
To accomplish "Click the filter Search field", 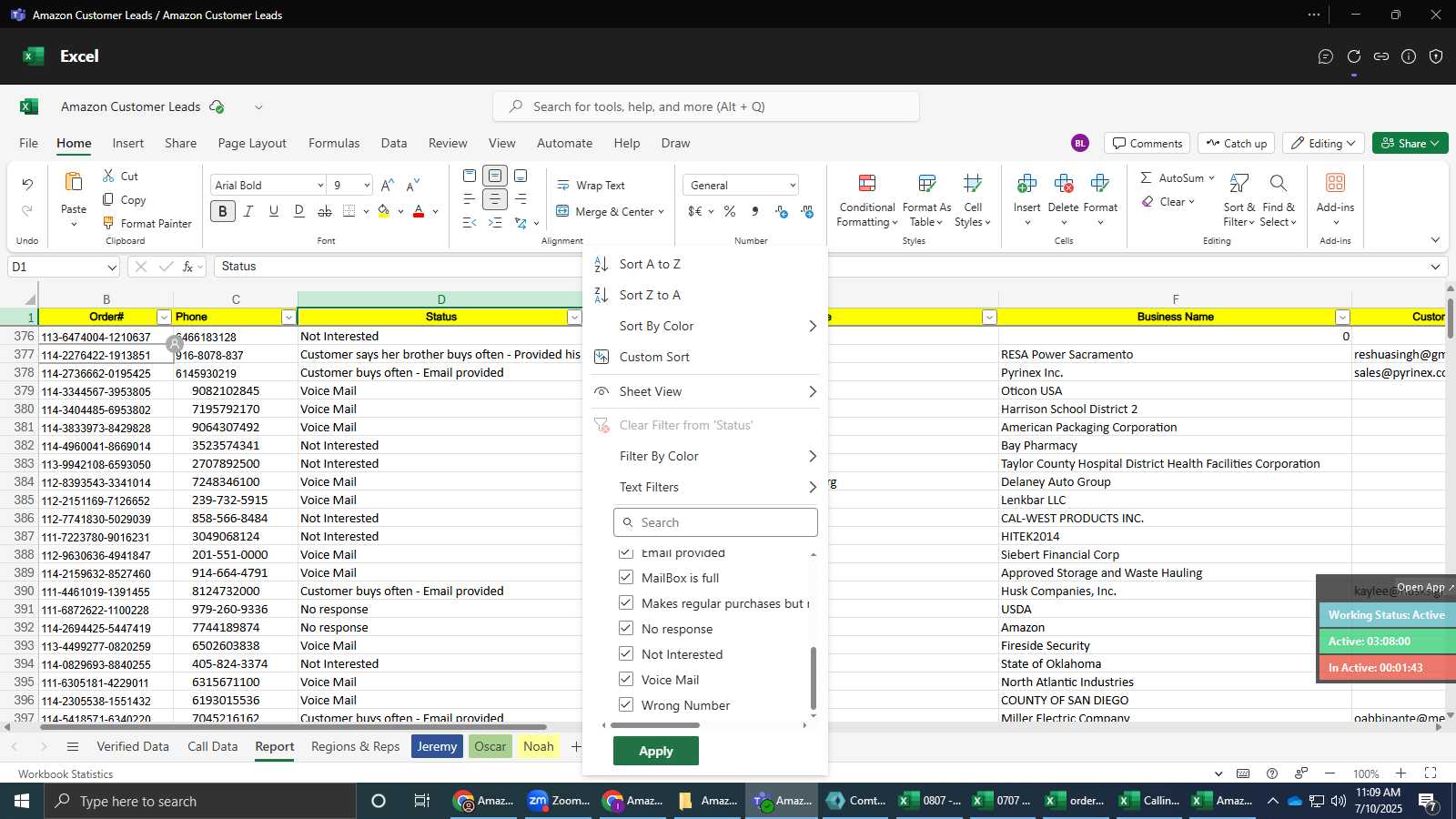I will pyautogui.click(x=715, y=522).
